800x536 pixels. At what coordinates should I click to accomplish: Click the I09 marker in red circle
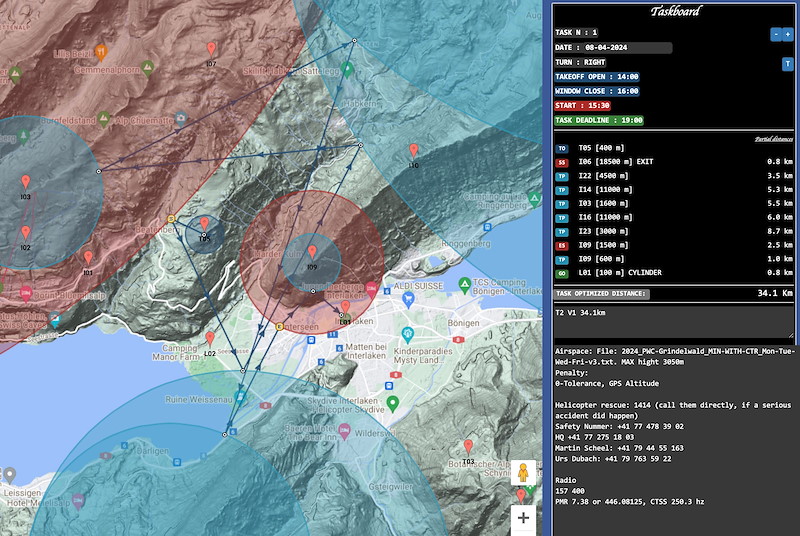coord(312,252)
